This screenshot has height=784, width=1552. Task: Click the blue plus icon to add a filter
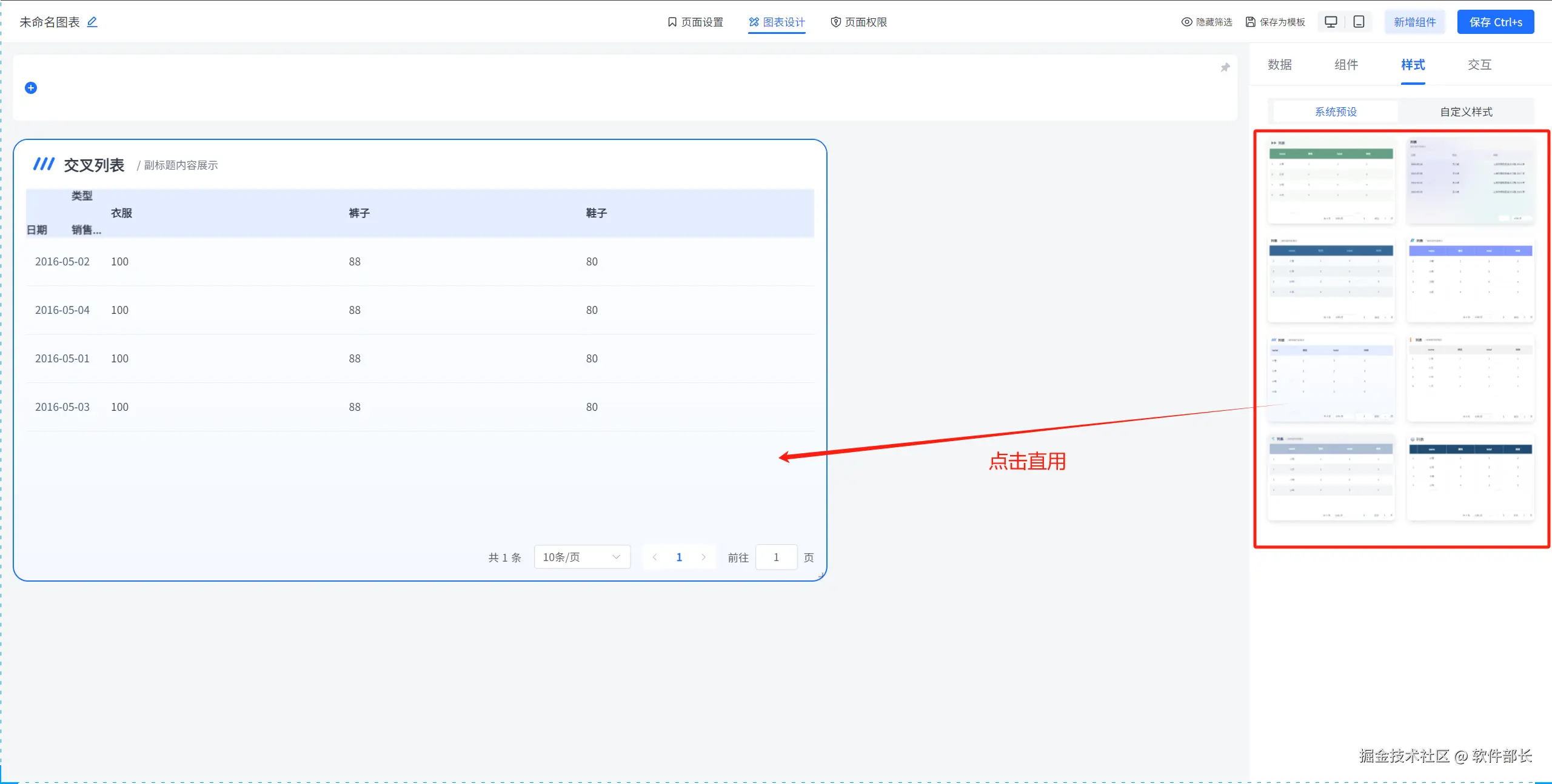pos(31,88)
